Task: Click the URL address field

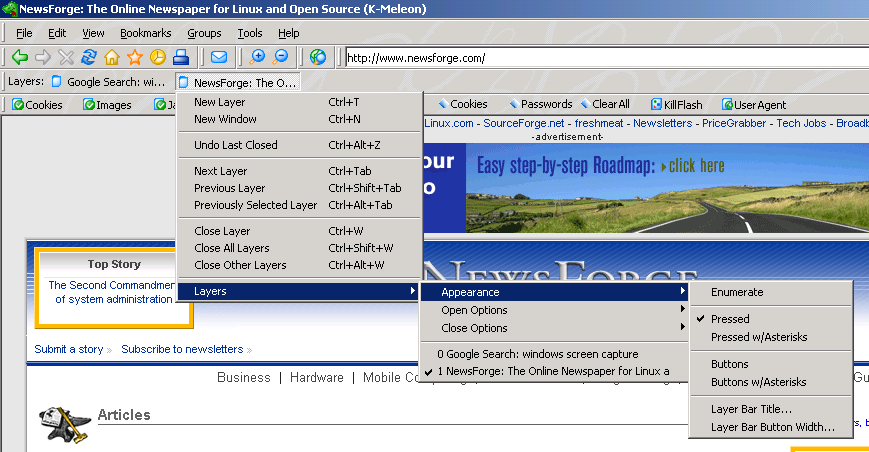Action: click(607, 58)
